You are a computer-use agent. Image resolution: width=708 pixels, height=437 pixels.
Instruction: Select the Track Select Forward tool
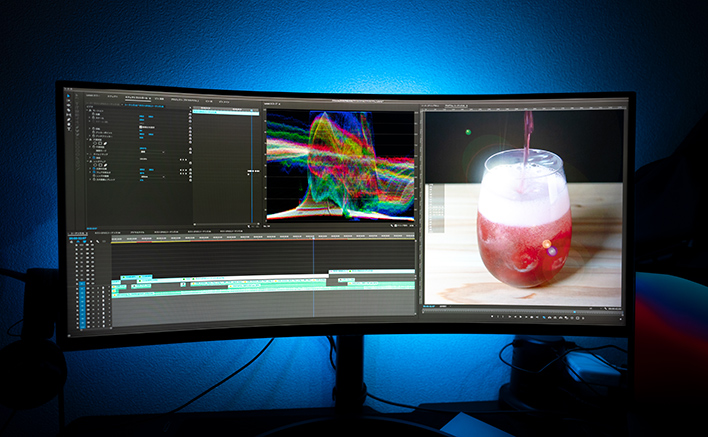(x=69, y=101)
